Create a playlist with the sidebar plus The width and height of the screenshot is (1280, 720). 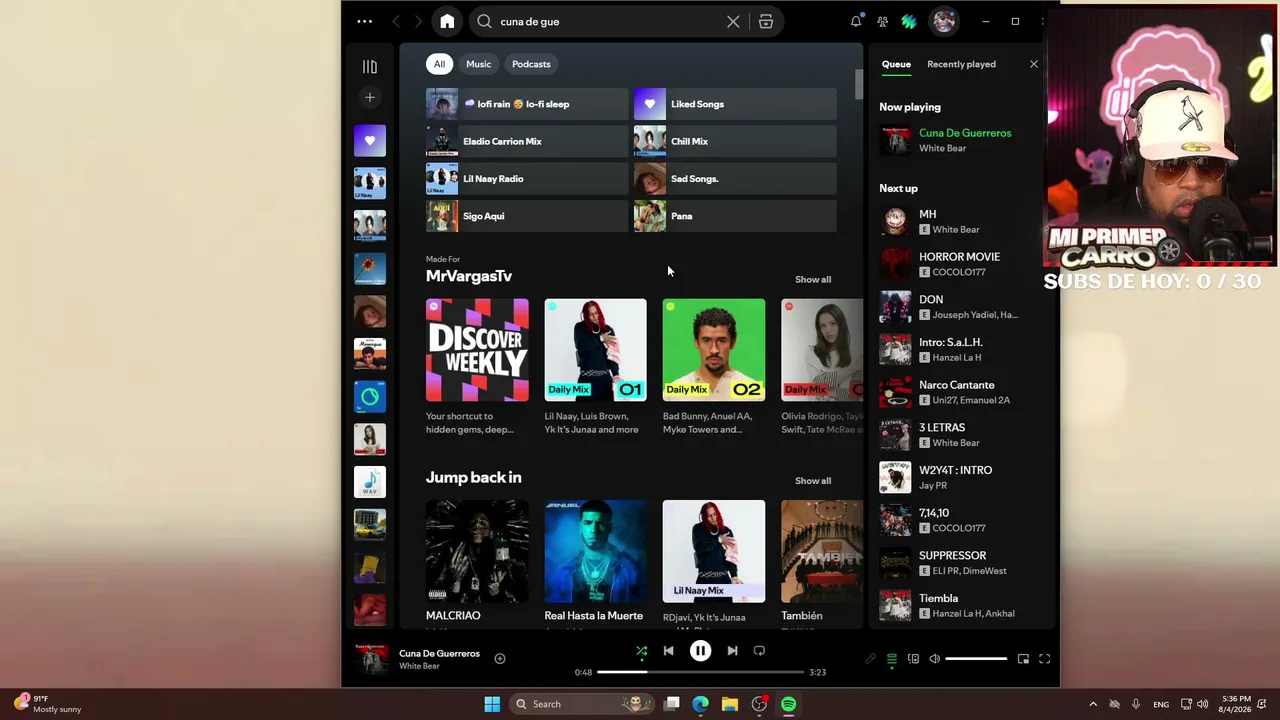pyautogui.click(x=370, y=97)
